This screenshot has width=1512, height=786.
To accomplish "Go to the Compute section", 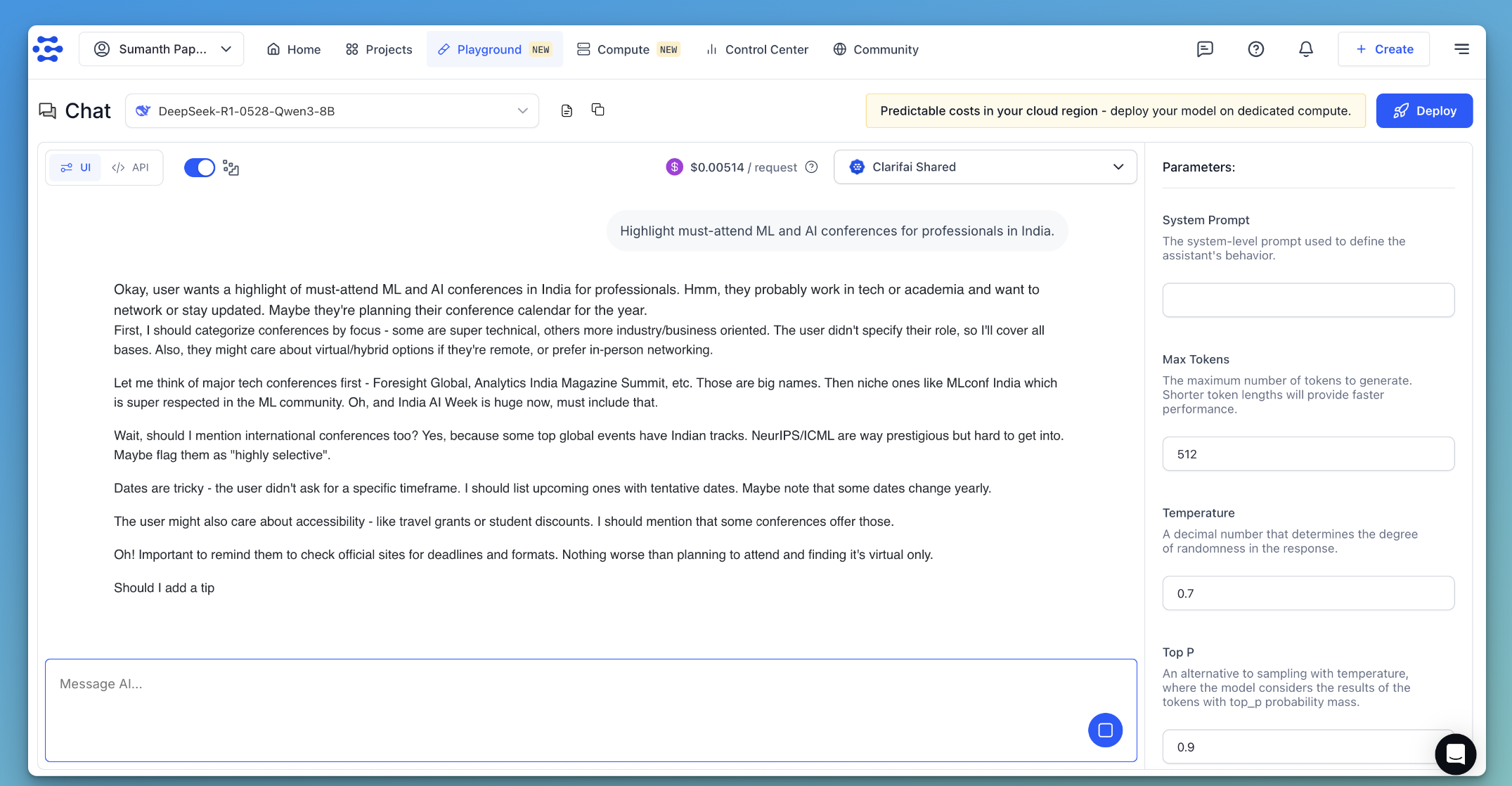I will [x=623, y=49].
